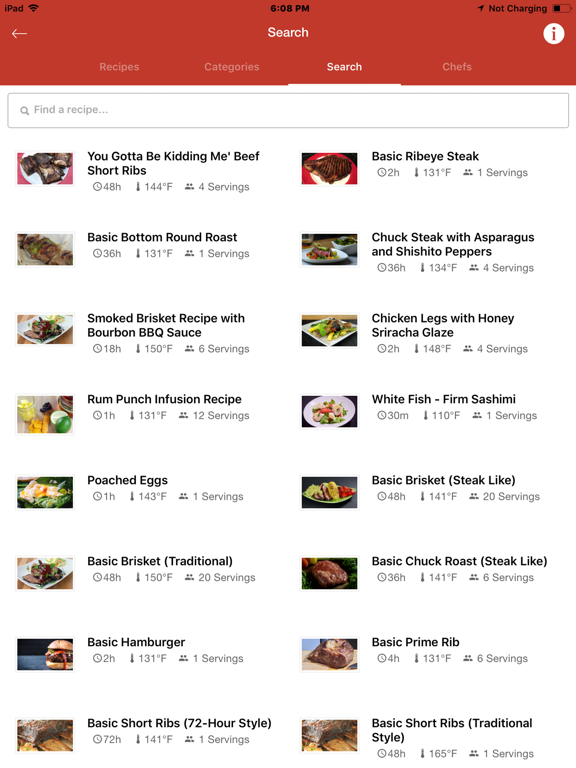The width and height of the screenshot is (576, 768).
Task: Tap thermometer icon for Poached Eggs
Action: tap(132, 496)
